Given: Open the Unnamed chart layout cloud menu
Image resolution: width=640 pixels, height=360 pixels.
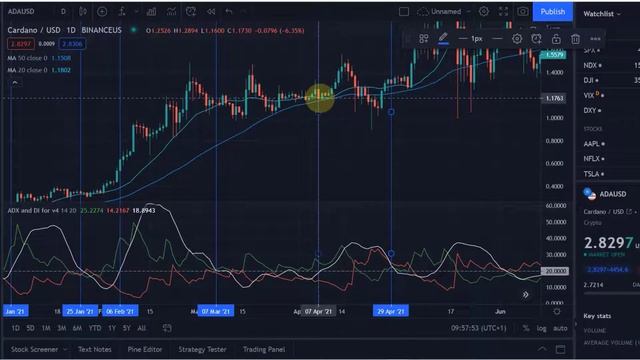Looking at the screenshot, I should (444, 11).
